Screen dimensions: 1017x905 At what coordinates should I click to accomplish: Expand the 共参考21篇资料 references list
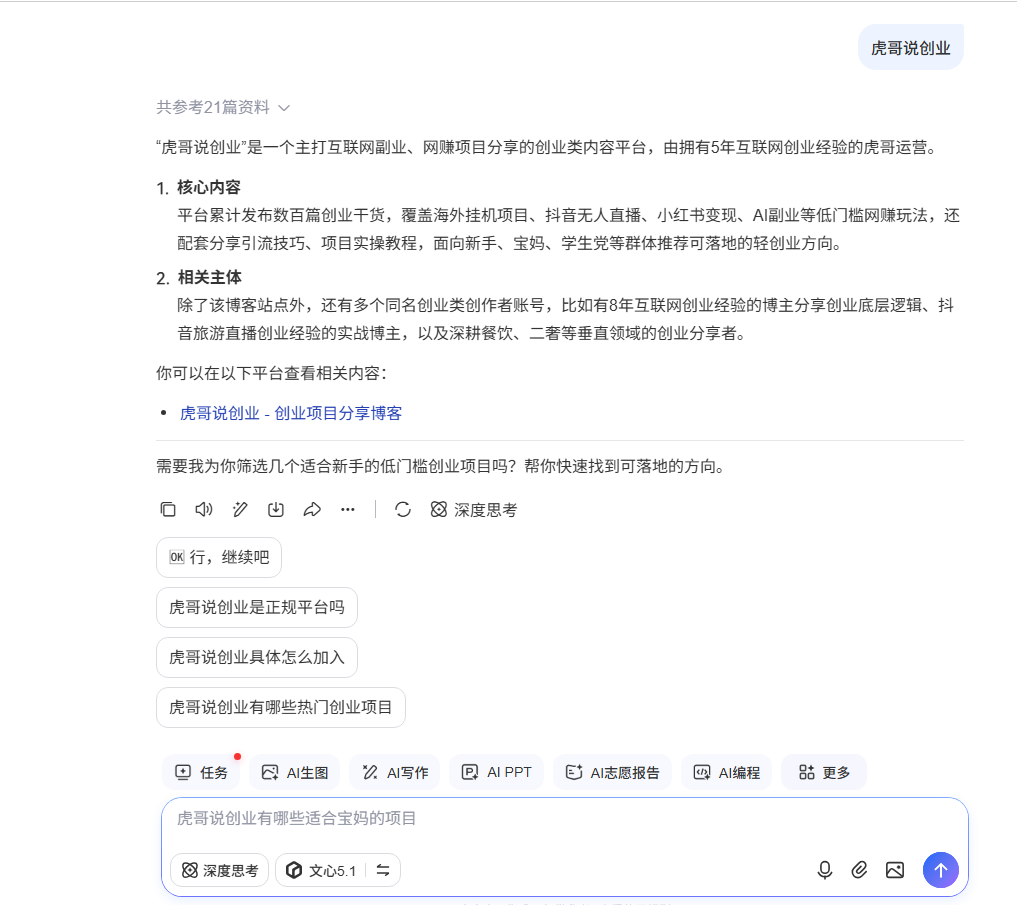point(222,107)
